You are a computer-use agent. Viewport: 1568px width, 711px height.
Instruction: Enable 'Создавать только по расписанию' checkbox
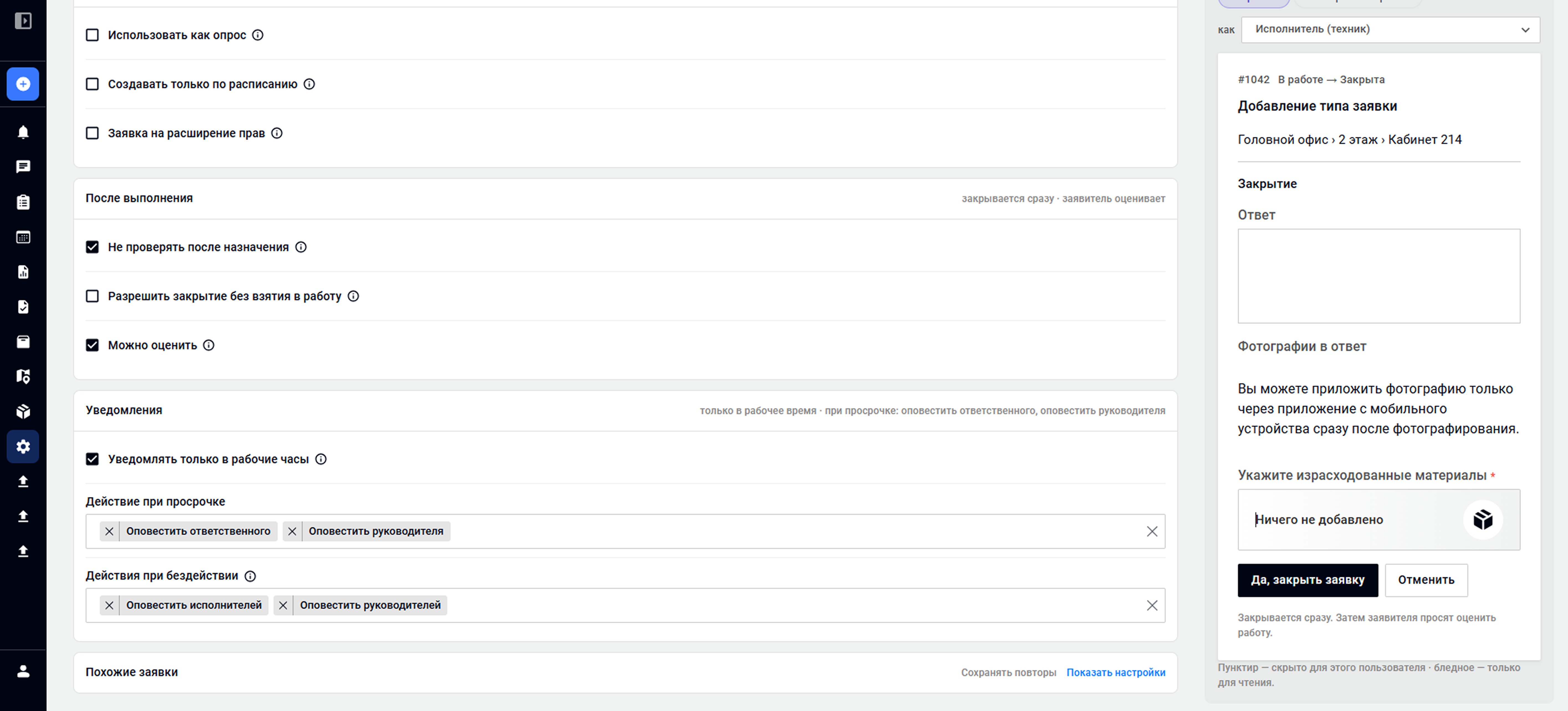92,84
